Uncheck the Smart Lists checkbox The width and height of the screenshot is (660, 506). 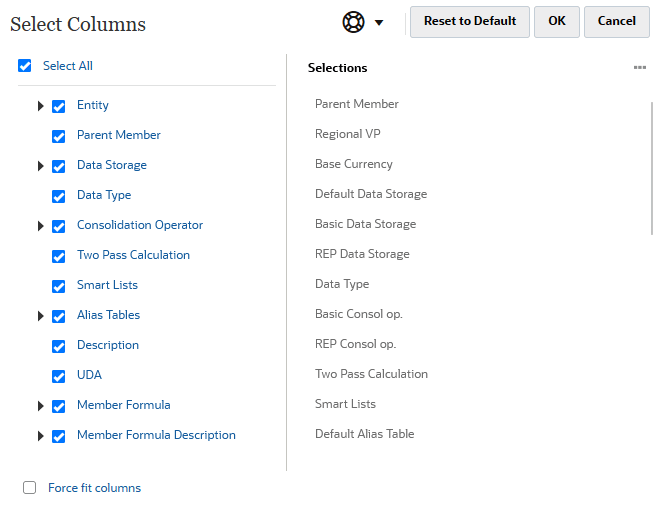tap(59, 286)
